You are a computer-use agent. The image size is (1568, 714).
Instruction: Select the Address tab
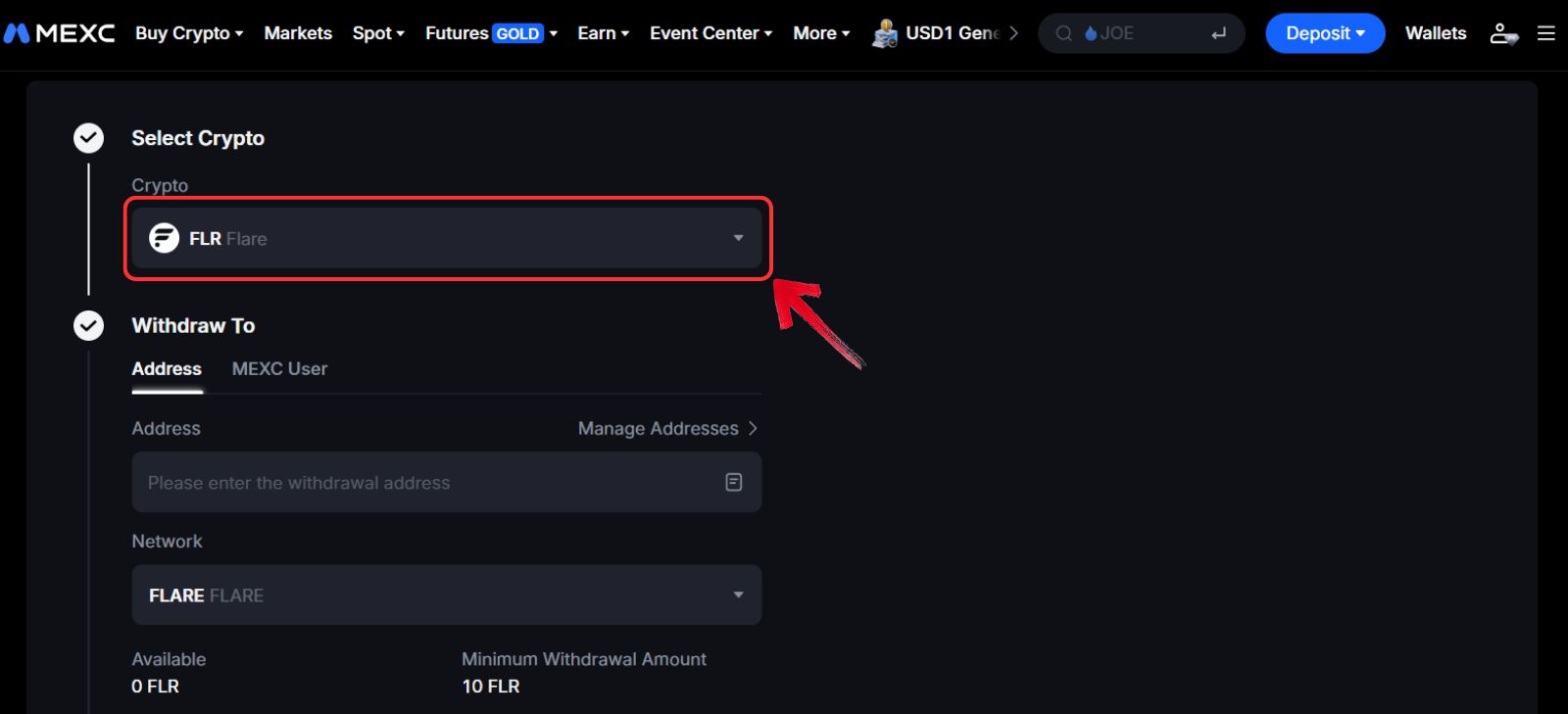pyautogui.click(x=167, y=369)
